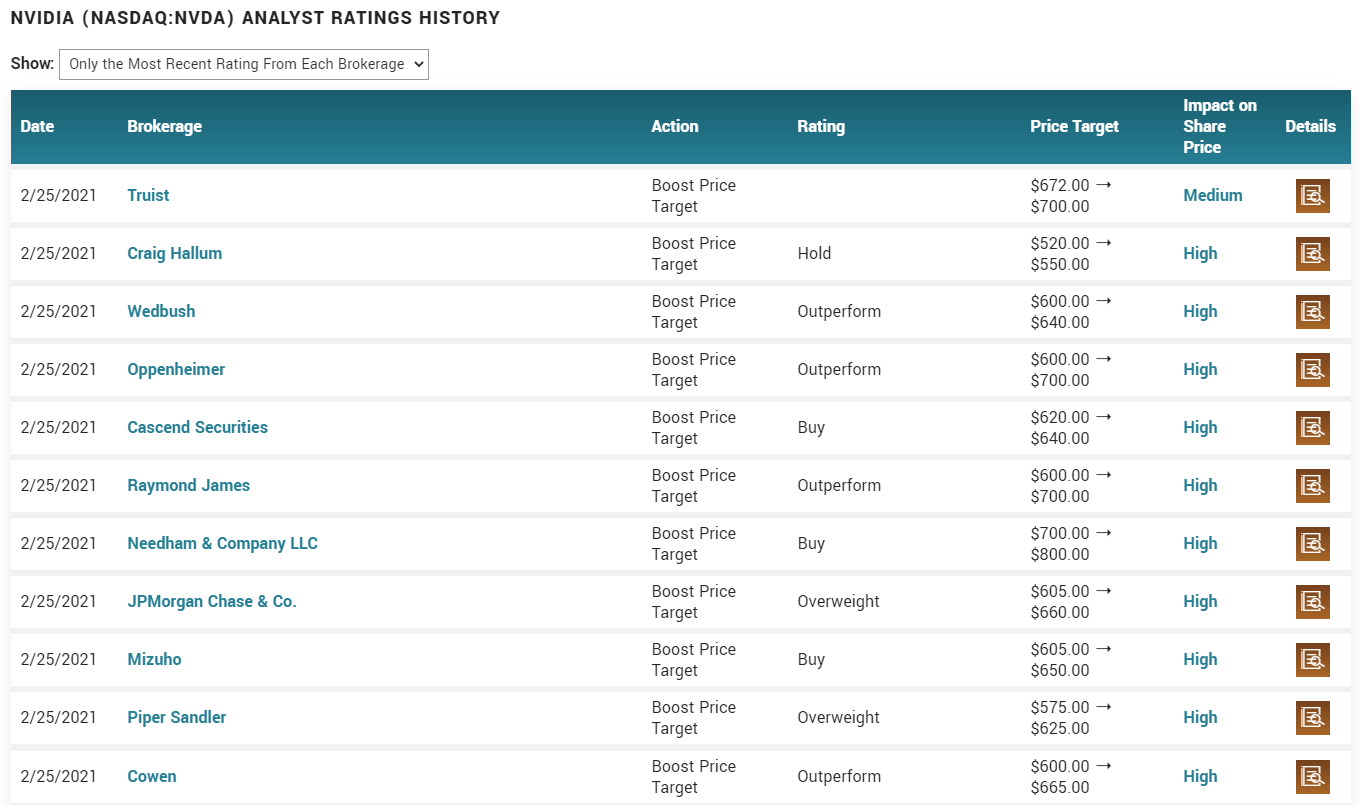Select the Hold rating in Craig Hallum row
Screen dimensions: 1360x805
coord(814,253)
